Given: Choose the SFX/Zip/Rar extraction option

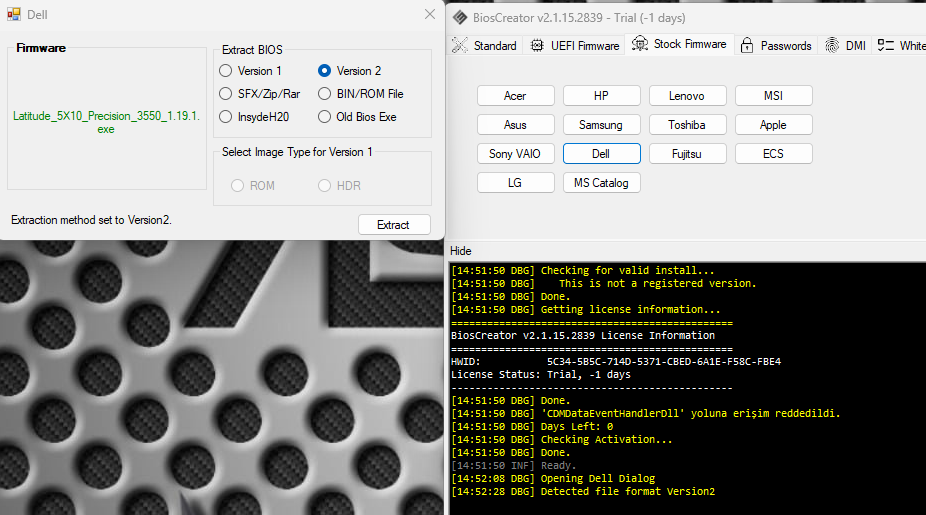Looking at the screenshot, I should [226, 94].
